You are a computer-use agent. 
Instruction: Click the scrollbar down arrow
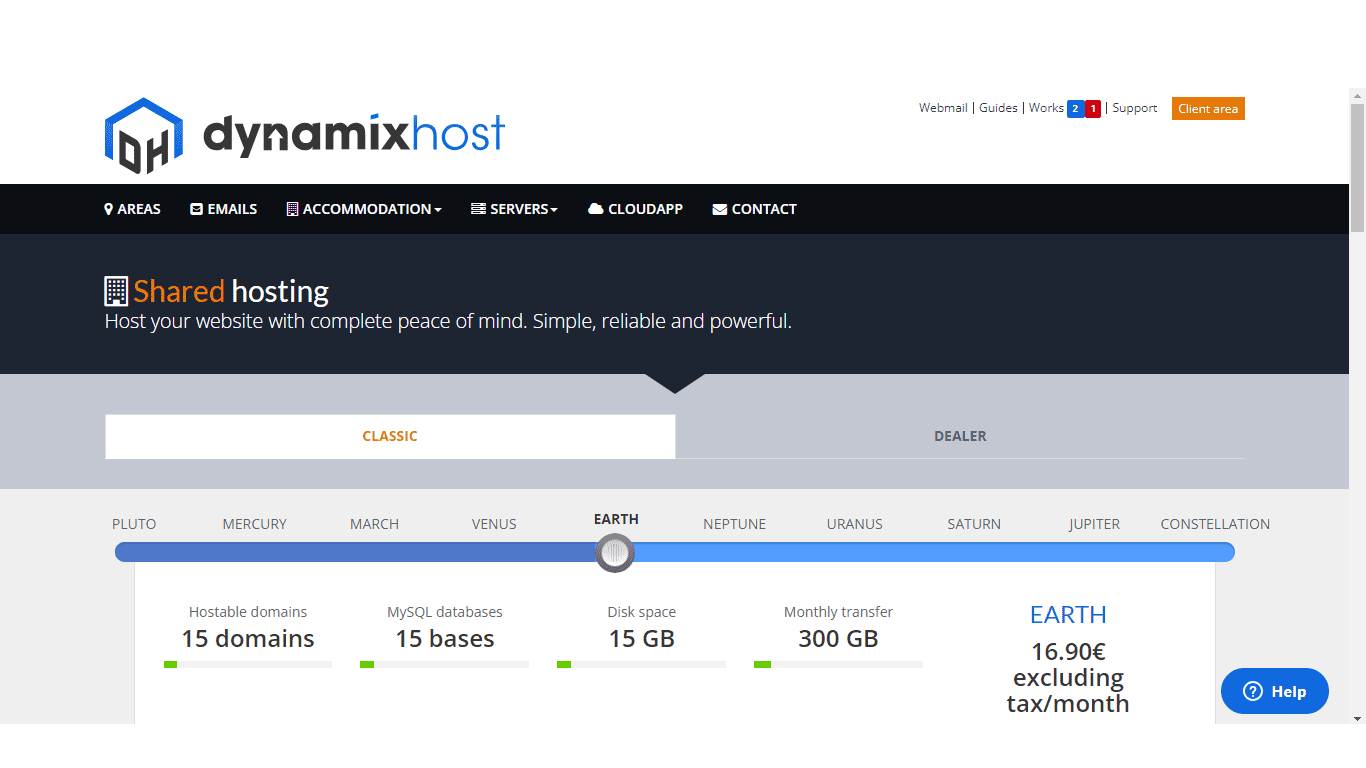(x=1357, y=717)
